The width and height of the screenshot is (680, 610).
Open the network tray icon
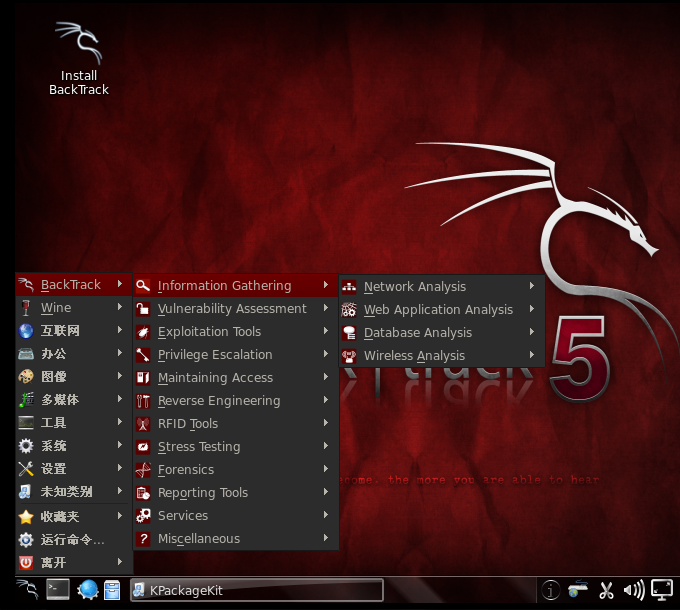578,590
